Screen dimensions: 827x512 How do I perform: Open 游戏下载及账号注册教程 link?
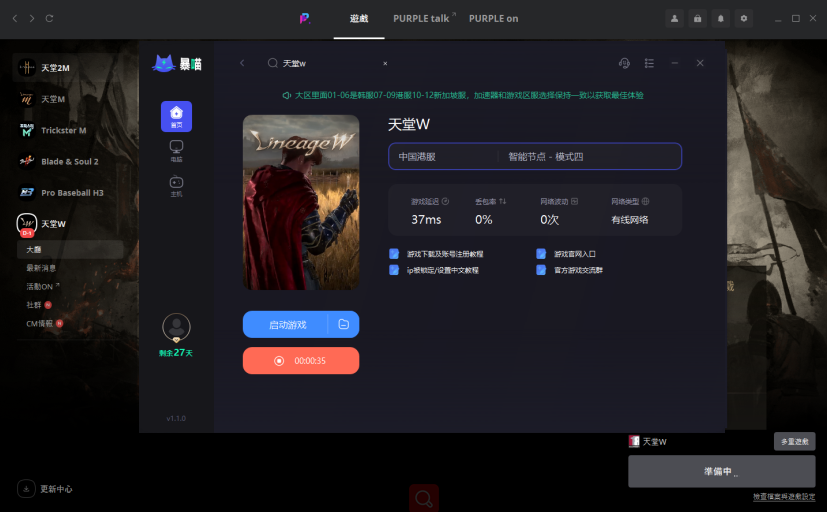[x=445, y=254]
